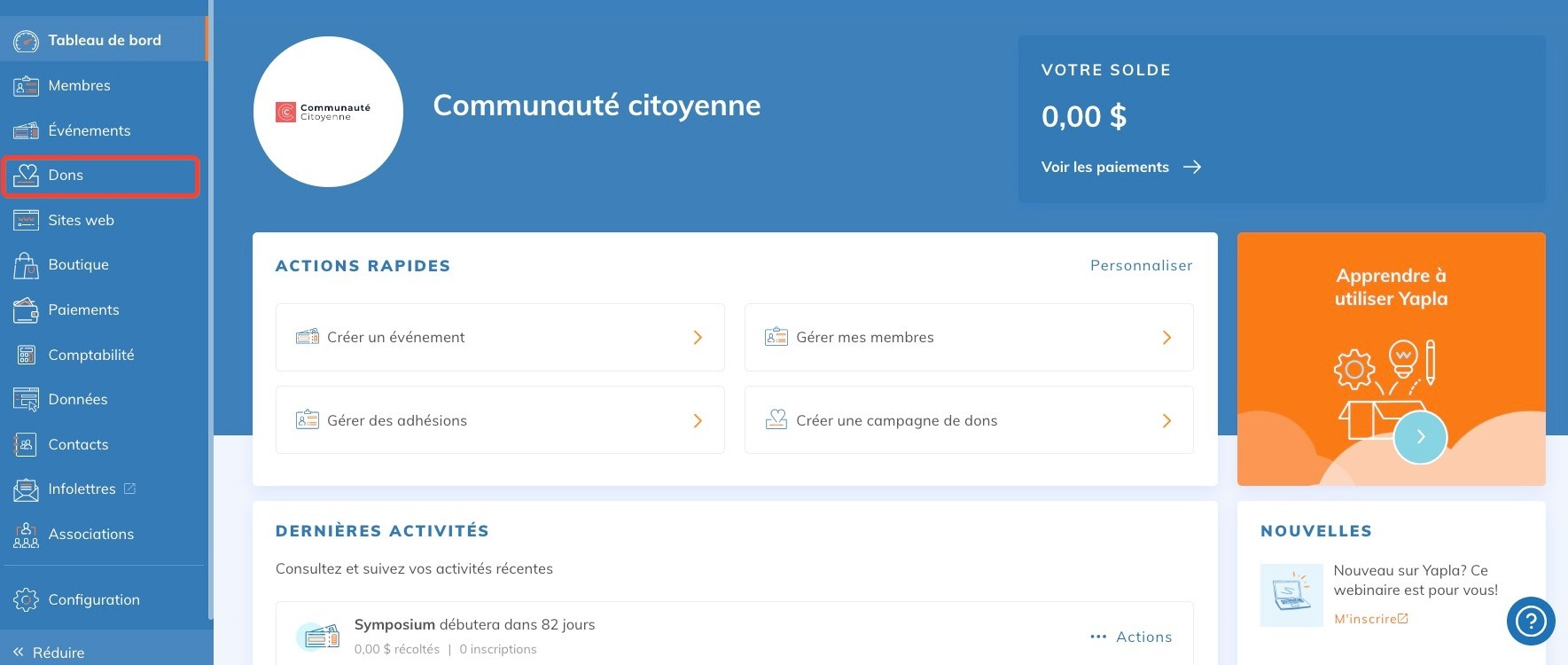Screen dimensions: 1568x665
Task: Click the Boutique shopping bag icon
Action: click(x=26, y=265)
